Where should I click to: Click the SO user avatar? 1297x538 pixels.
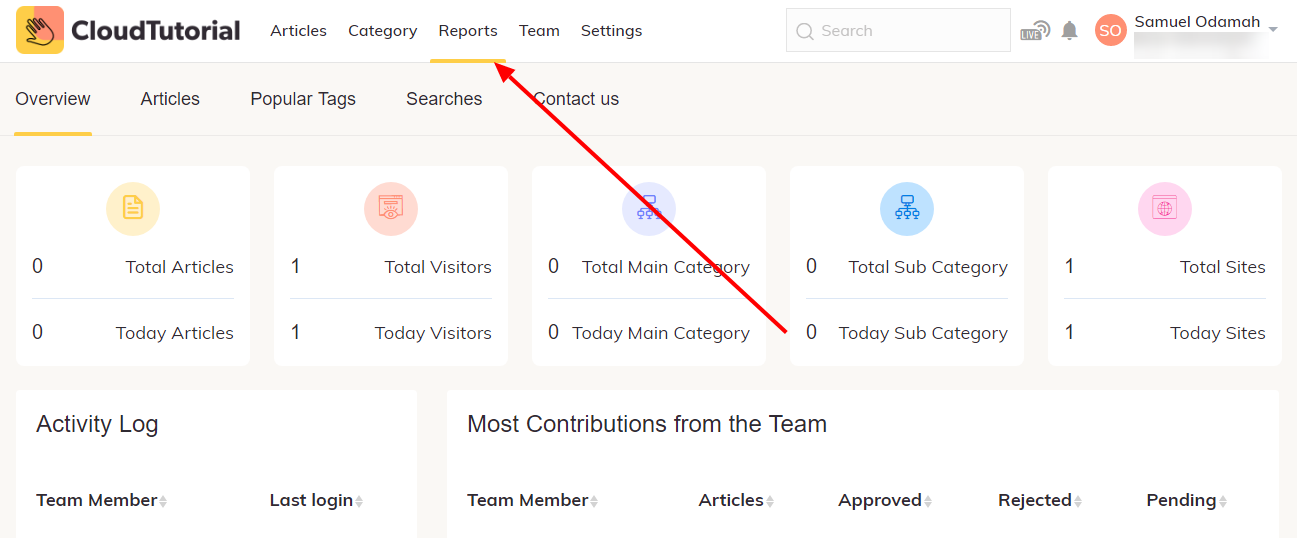pyautogui.click(x=1110, y=31)
